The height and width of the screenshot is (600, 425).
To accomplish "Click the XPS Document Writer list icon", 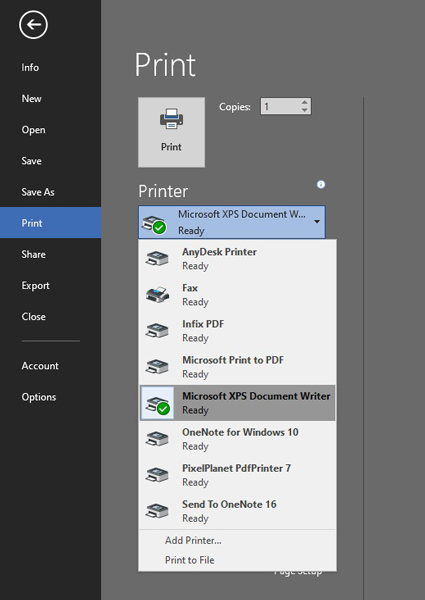I will tap(157, 404).
